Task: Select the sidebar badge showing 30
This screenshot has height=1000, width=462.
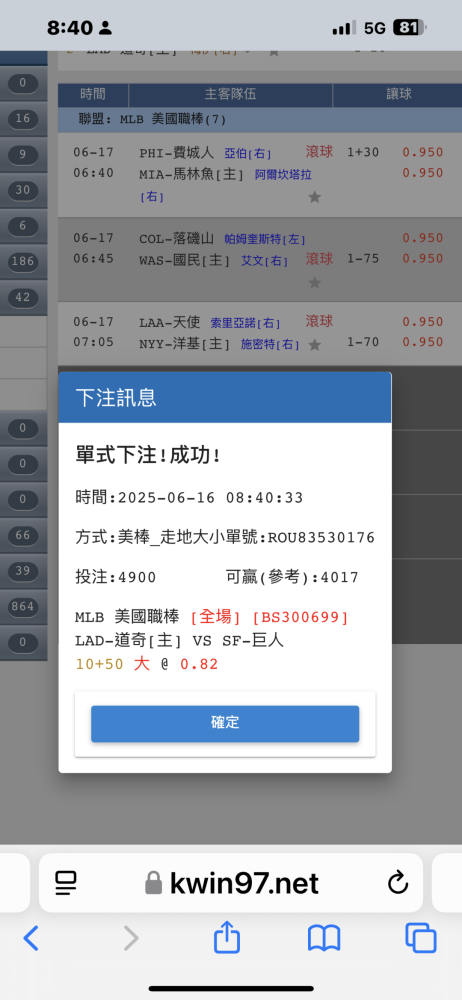Action: click(x=23, y=189)
